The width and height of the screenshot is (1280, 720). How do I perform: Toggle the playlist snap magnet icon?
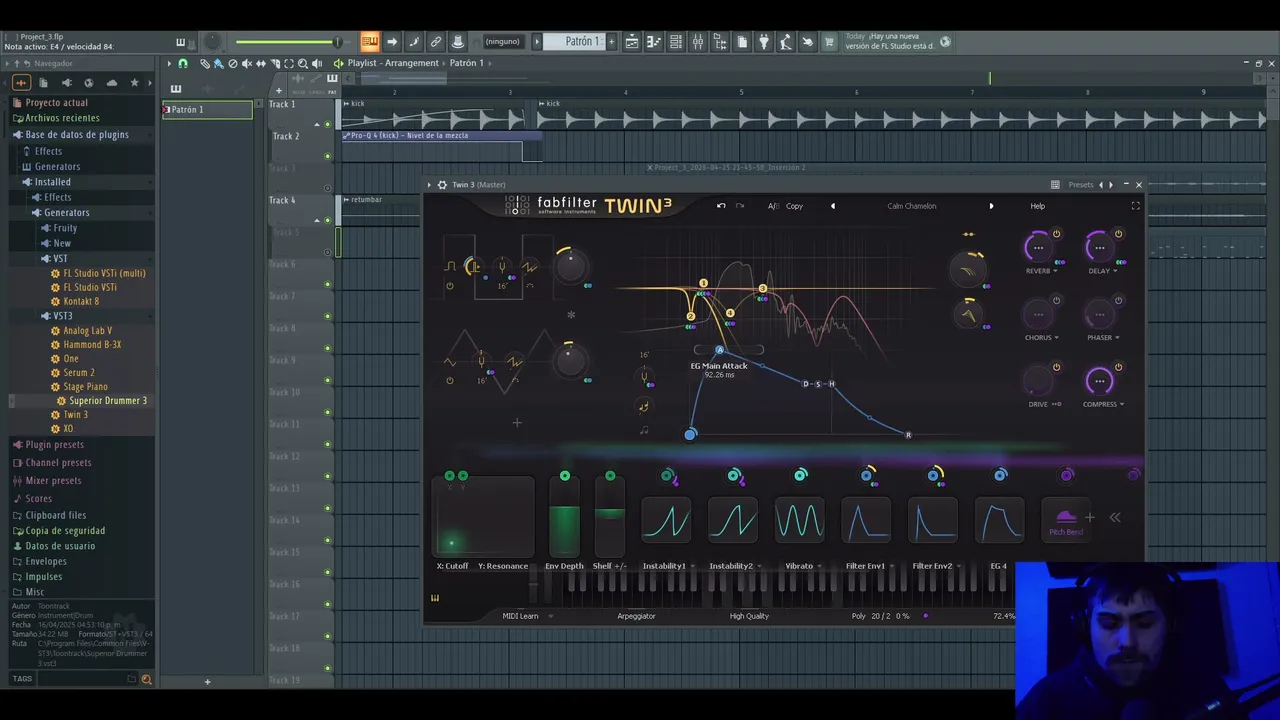point(183,63)
